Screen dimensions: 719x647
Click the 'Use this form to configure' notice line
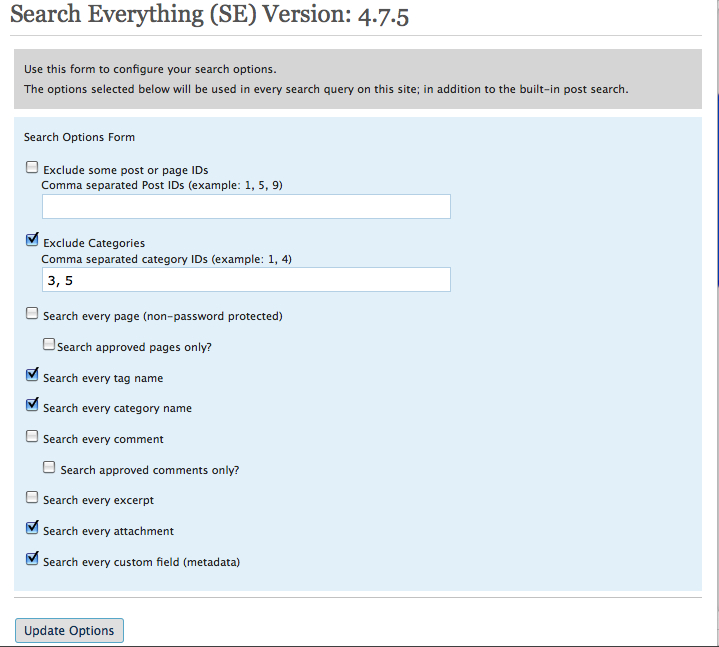[x=150, y=69]
